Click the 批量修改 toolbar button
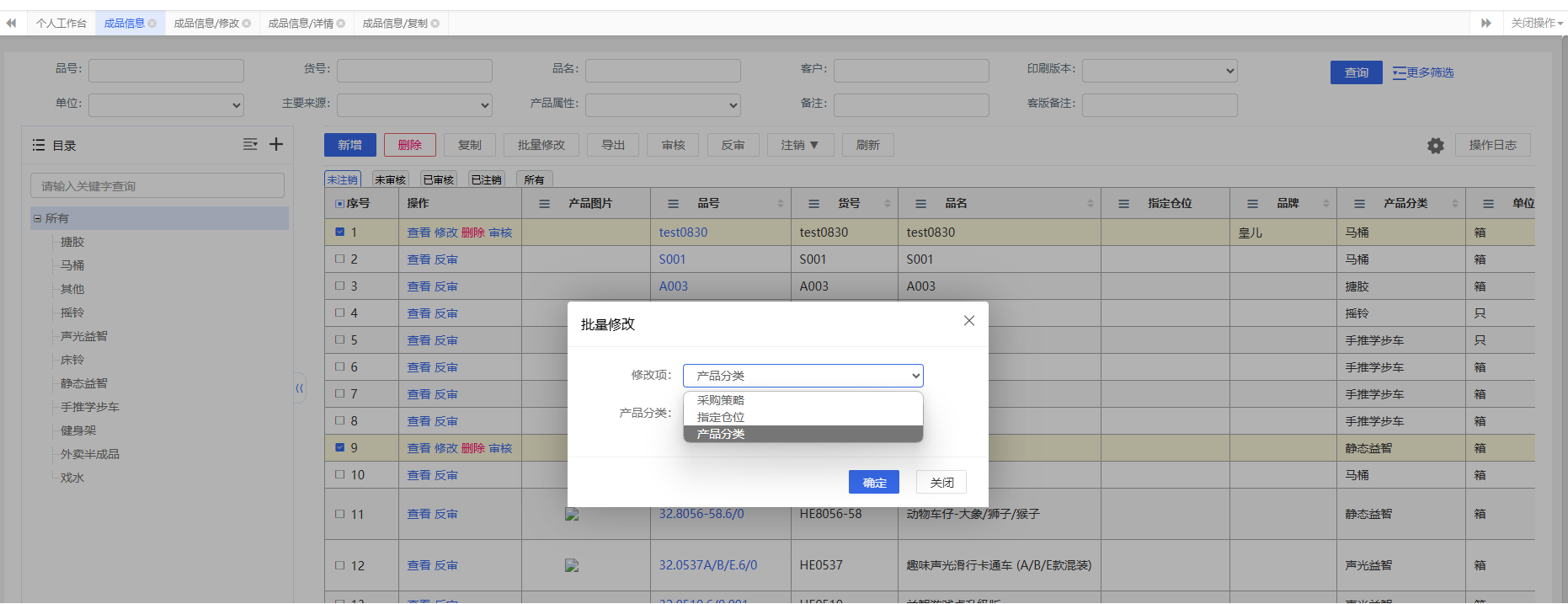 [x=541, y=145]
